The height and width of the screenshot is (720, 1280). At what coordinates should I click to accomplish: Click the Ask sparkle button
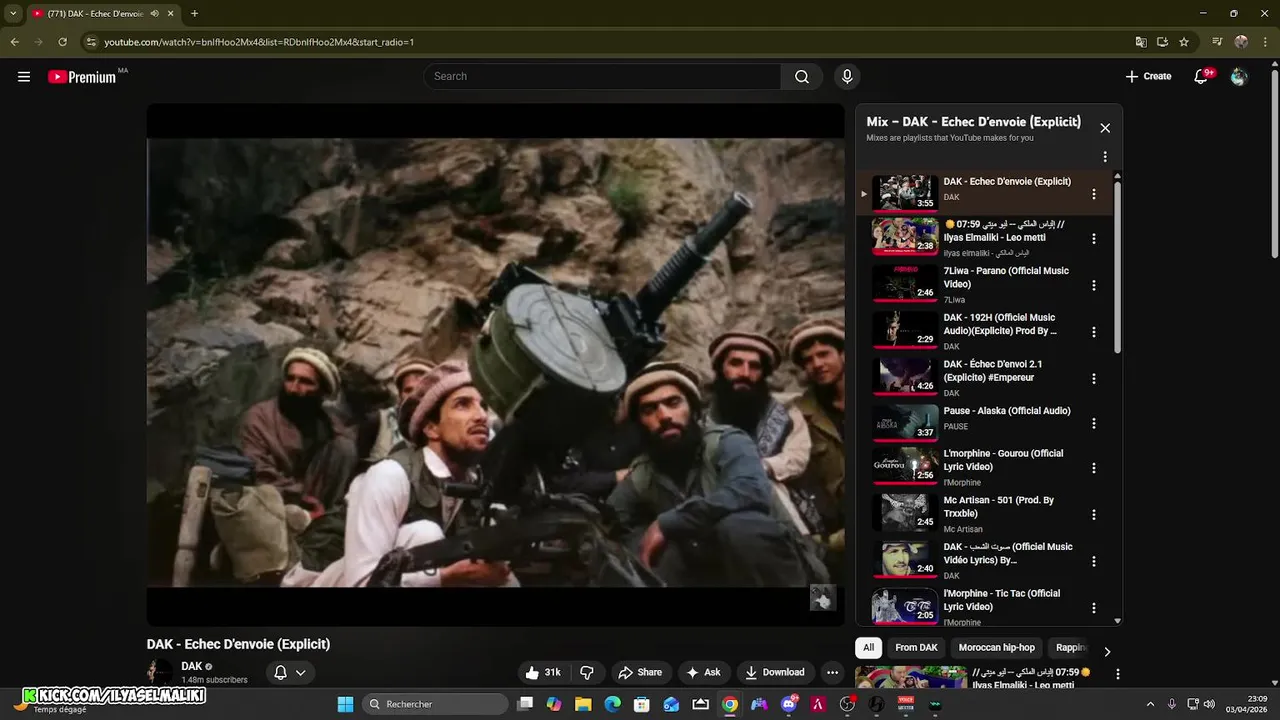pos(703,672)
